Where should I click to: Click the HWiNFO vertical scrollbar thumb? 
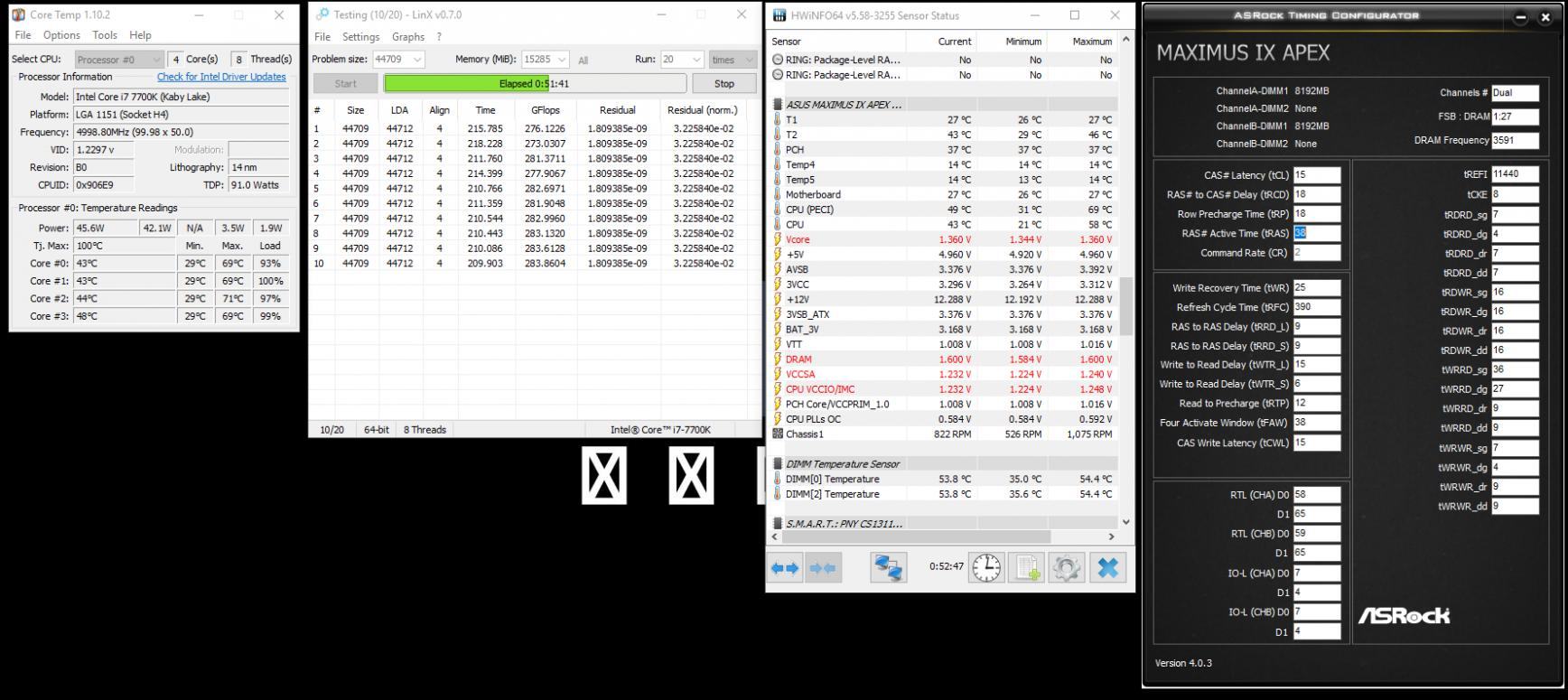point(1125,306)
